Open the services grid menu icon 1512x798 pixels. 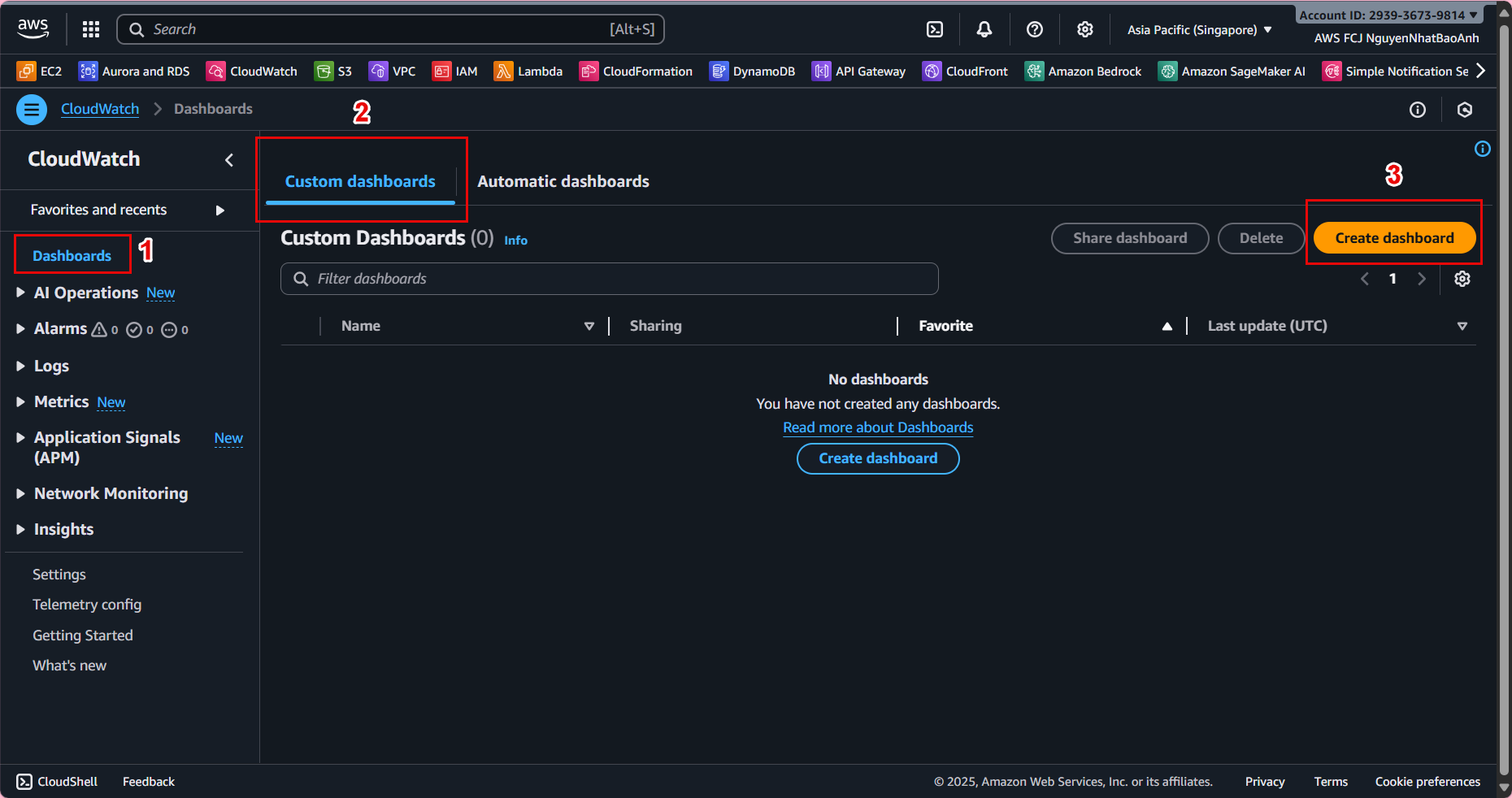coord(91,29)
